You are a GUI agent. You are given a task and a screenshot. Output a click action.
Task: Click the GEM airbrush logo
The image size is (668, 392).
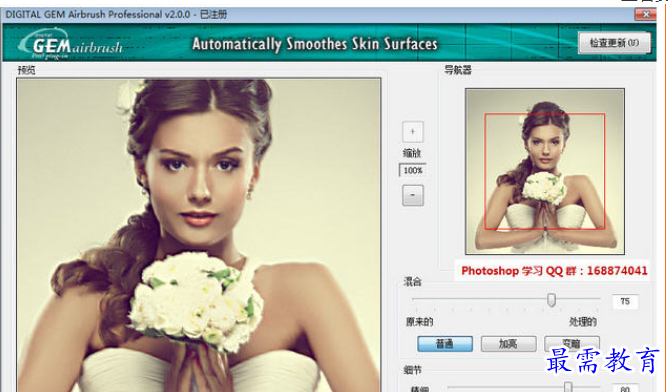(71, 44)
